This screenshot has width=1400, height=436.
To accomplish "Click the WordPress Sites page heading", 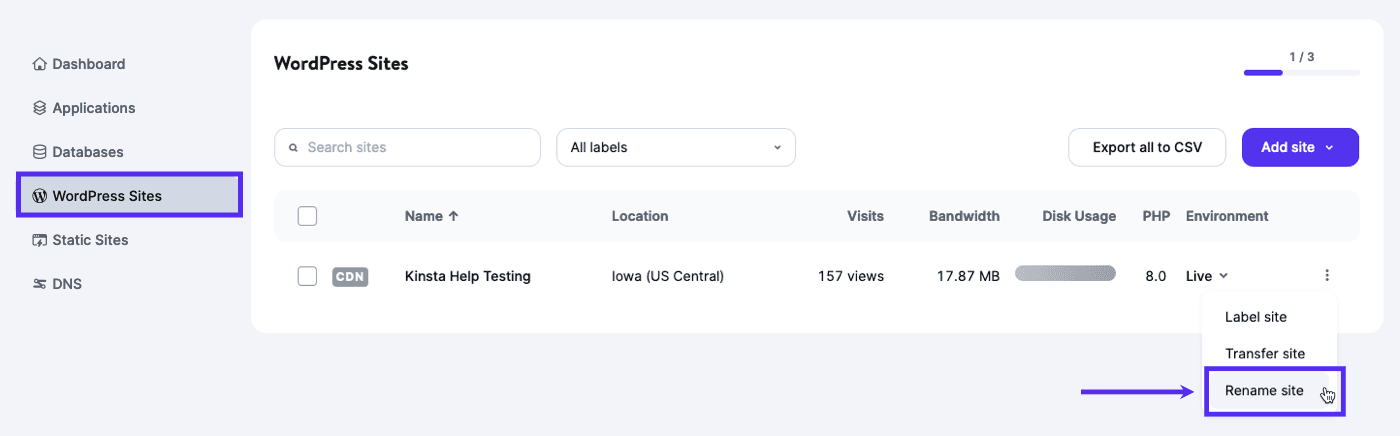I will (x=341, y=64).
